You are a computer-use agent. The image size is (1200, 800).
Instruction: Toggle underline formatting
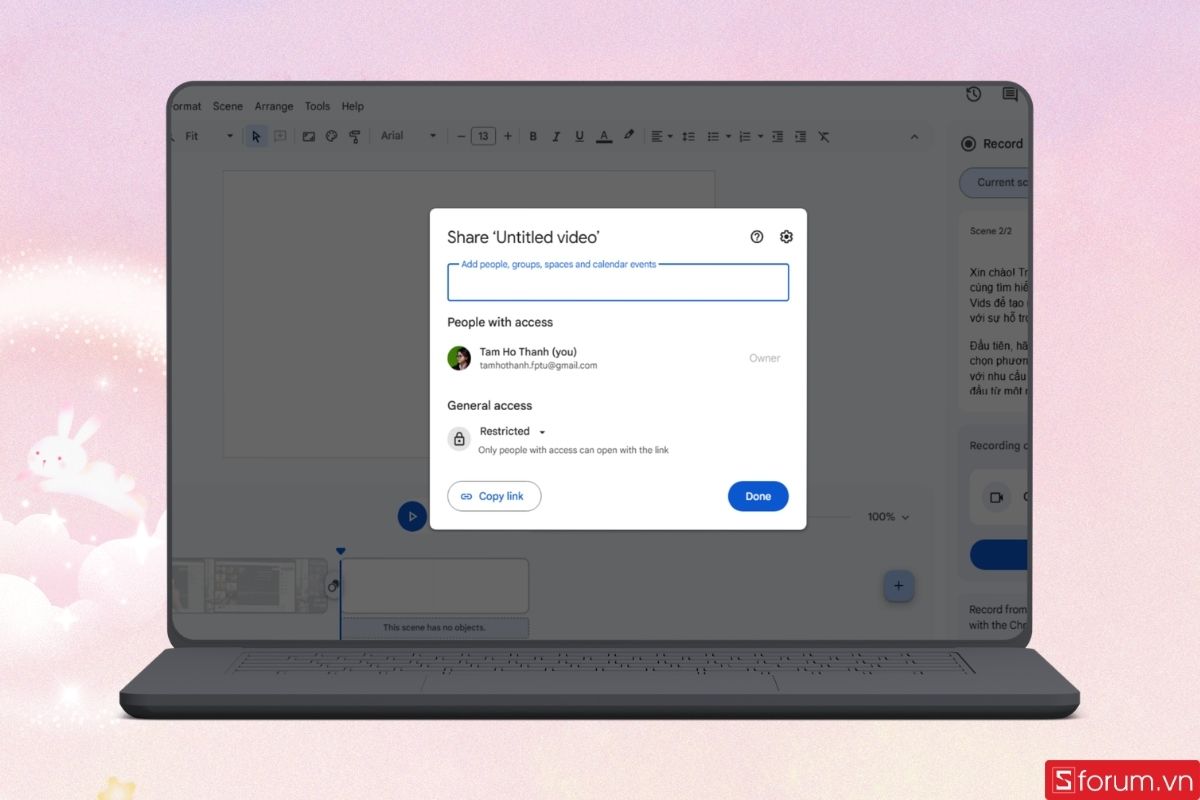(579, 136)
